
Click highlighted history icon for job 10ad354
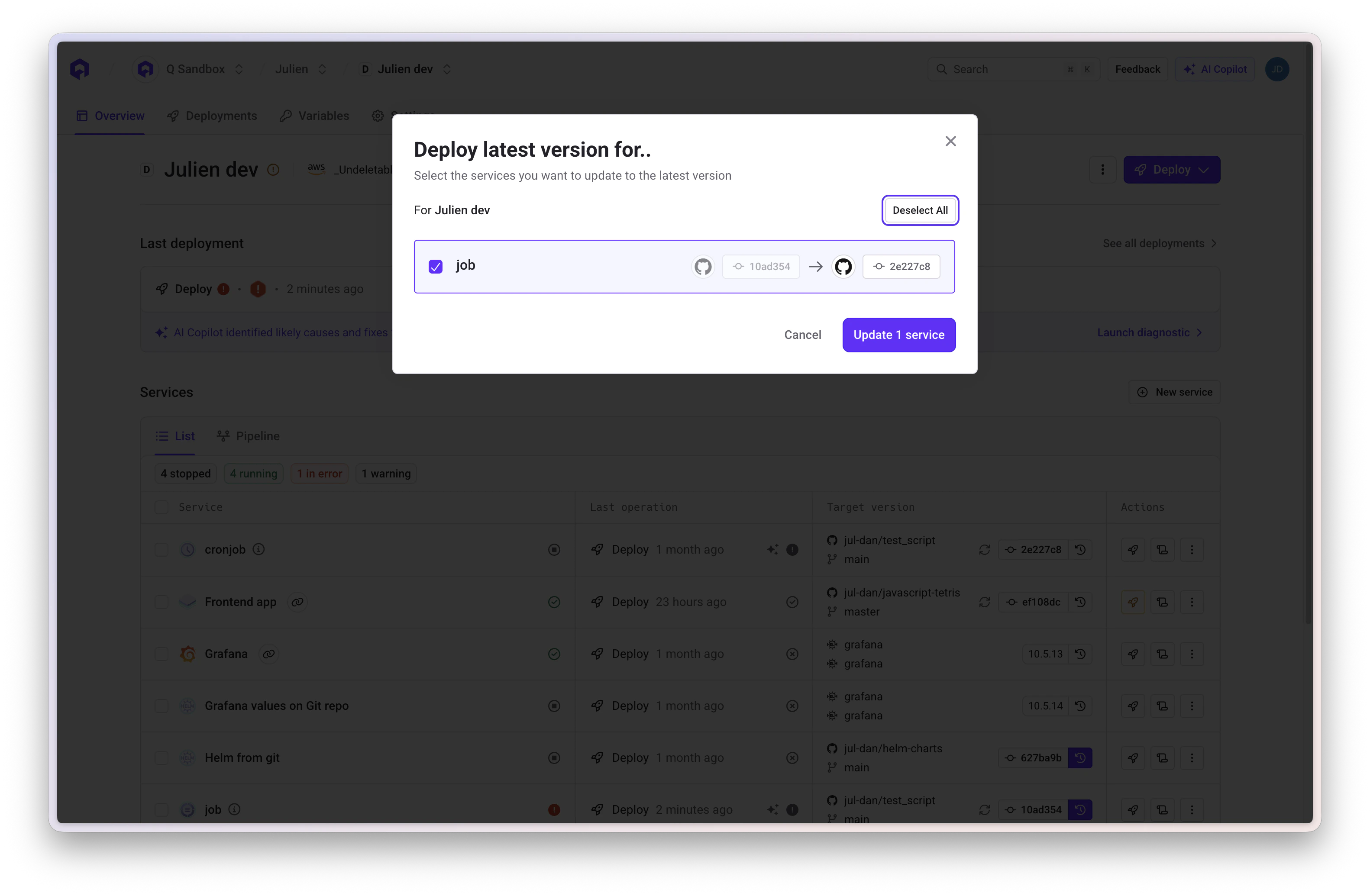coord(1080,810)
